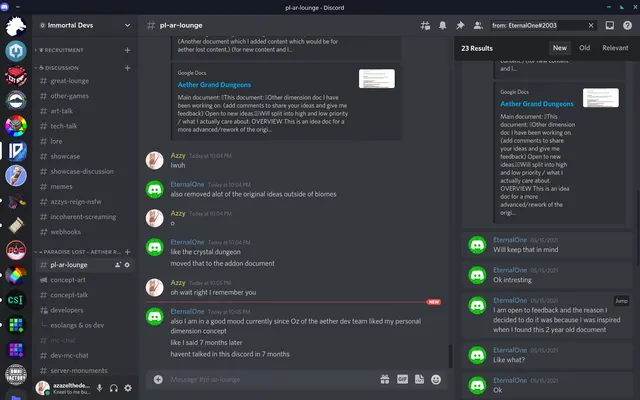Jump to the feedback message result
The image size is (640, 400).
click(621, 301)
